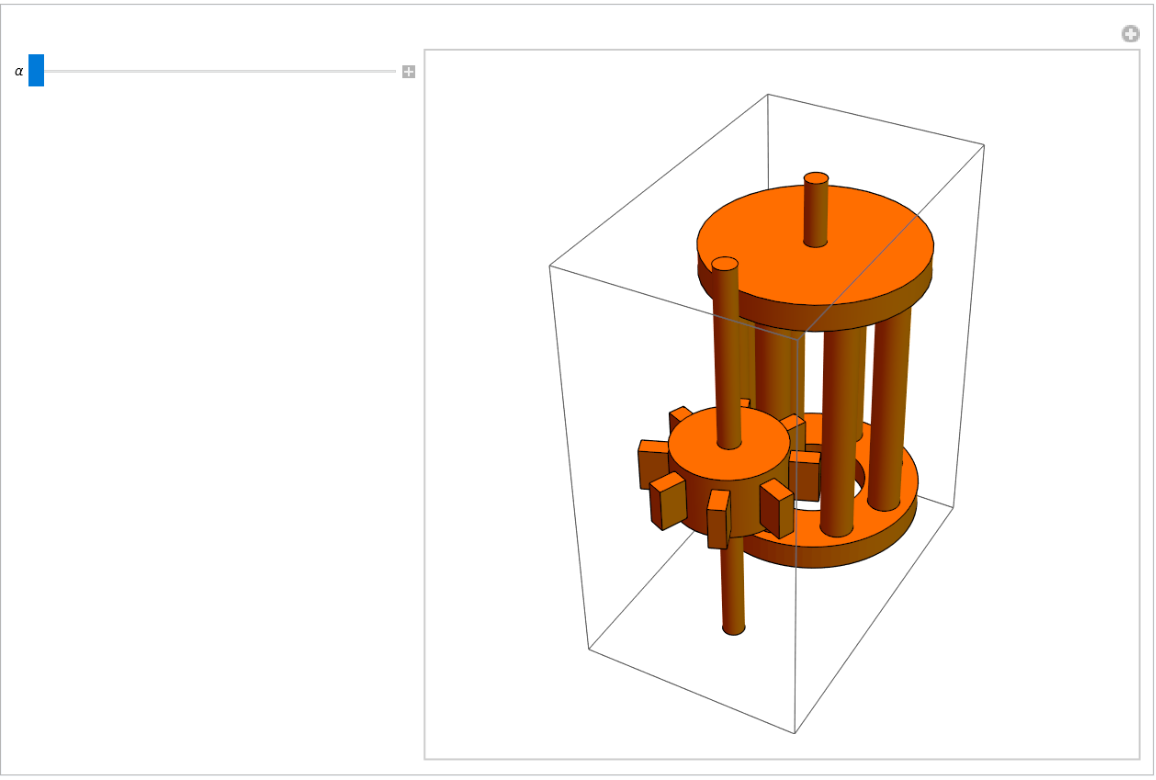
Task: Click the gray circular plus icon at top-right
Action: pyautogui.click(x=1130, y=35)
